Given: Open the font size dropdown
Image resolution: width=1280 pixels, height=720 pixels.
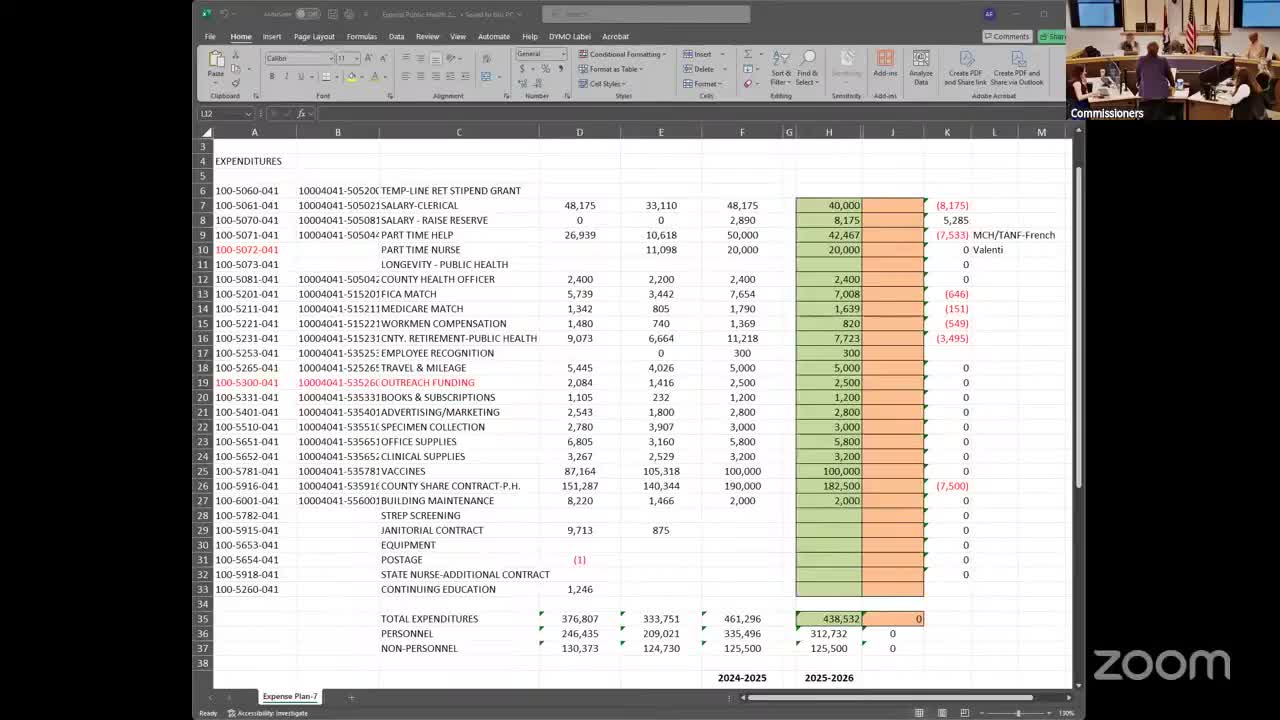Looking at the screenshot, I should point(356,58).
